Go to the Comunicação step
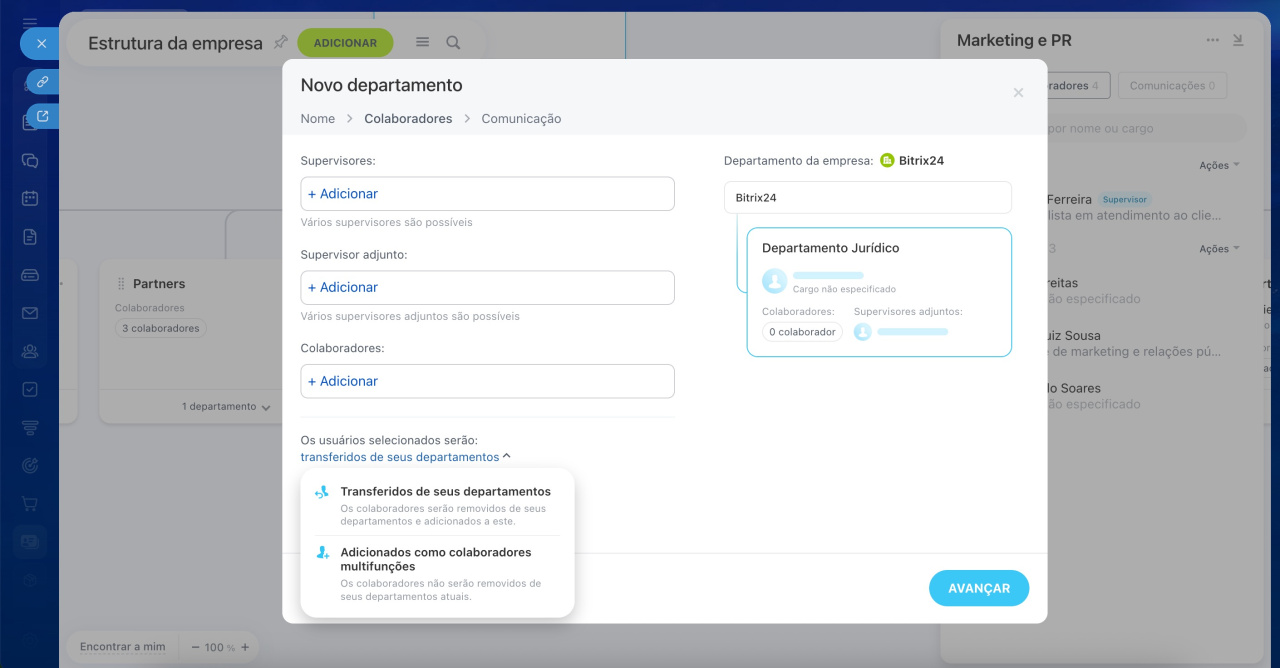The image size is (1280, 668). point(521,118)
